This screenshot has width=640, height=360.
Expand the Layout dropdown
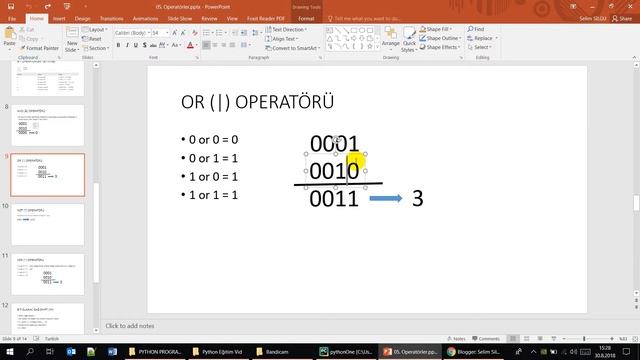tap(95, 30)
